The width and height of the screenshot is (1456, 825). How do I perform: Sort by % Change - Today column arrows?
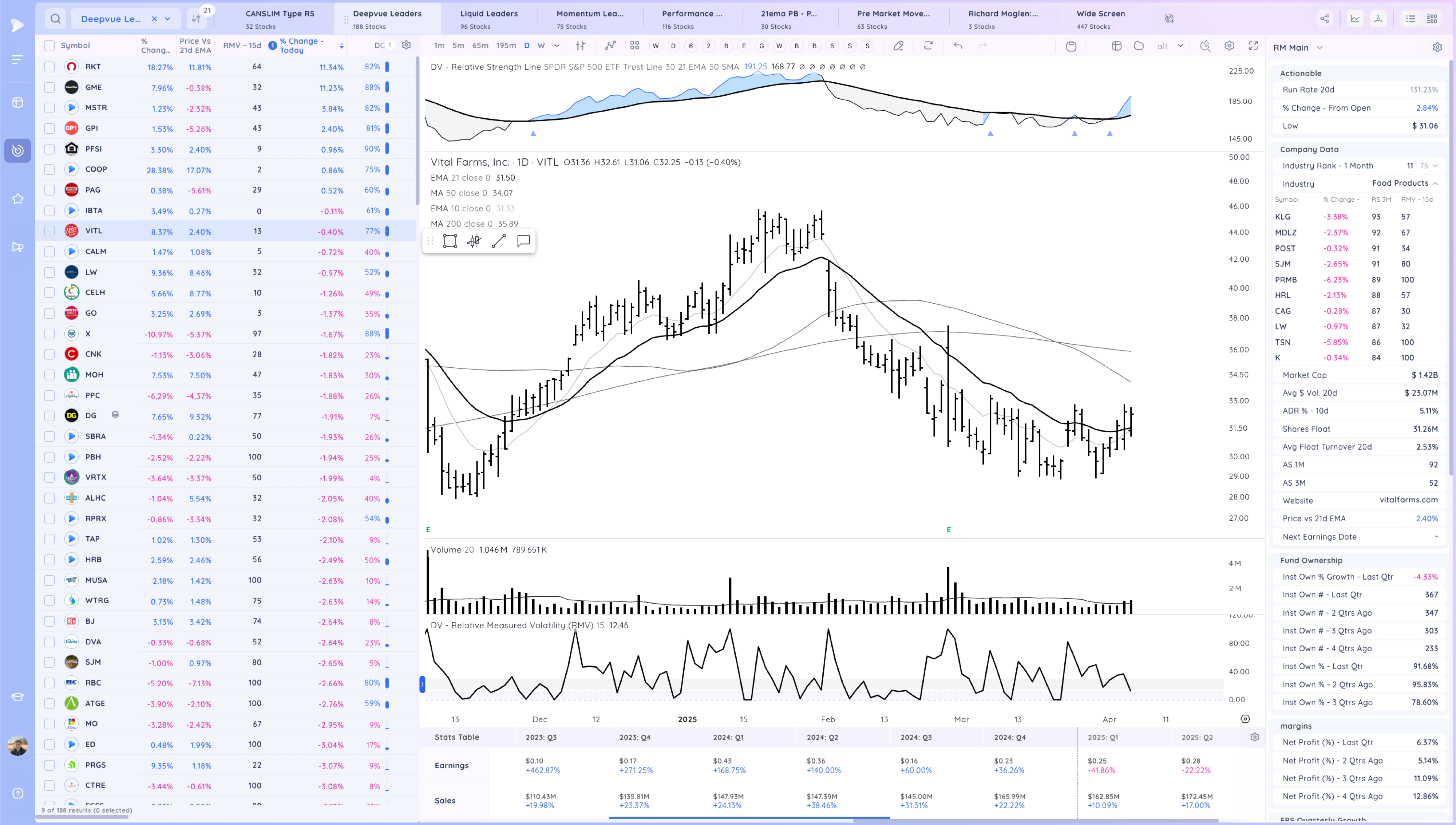341,46
